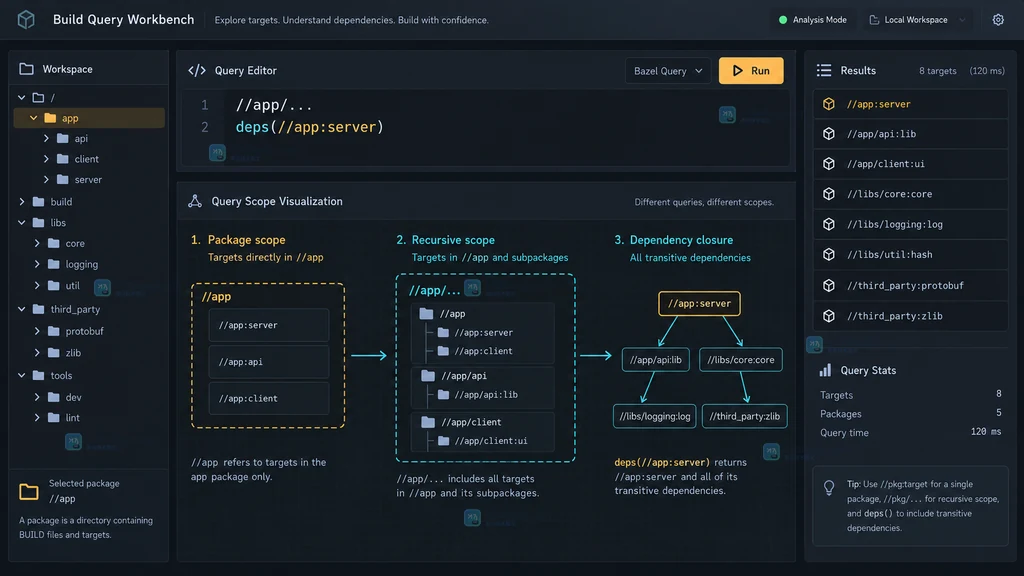Click the //third_party:zlib dependency graph node
1024x576 pixels.
pos(744,417)
